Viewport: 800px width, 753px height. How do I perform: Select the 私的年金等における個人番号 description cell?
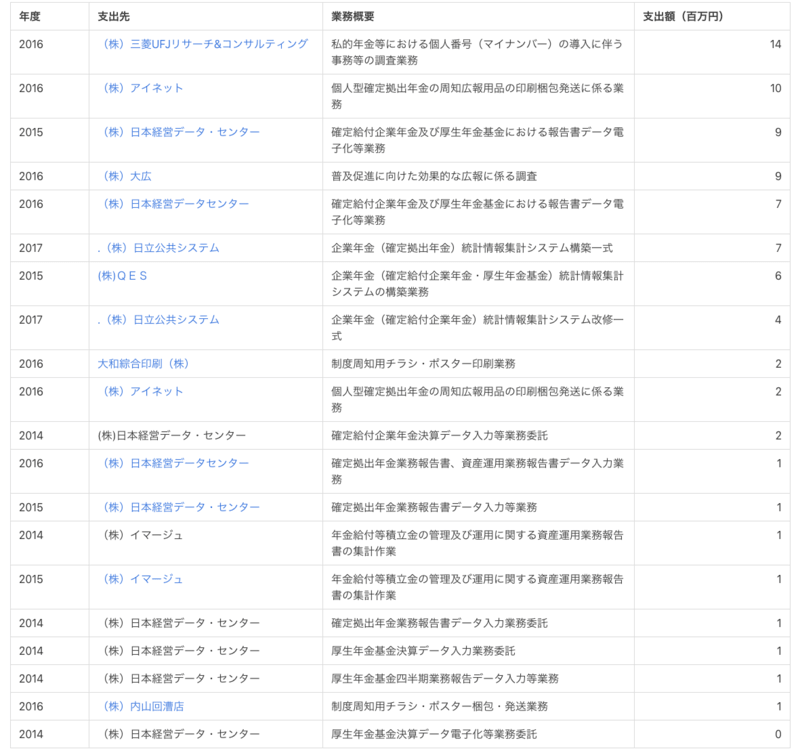[477, 52]
